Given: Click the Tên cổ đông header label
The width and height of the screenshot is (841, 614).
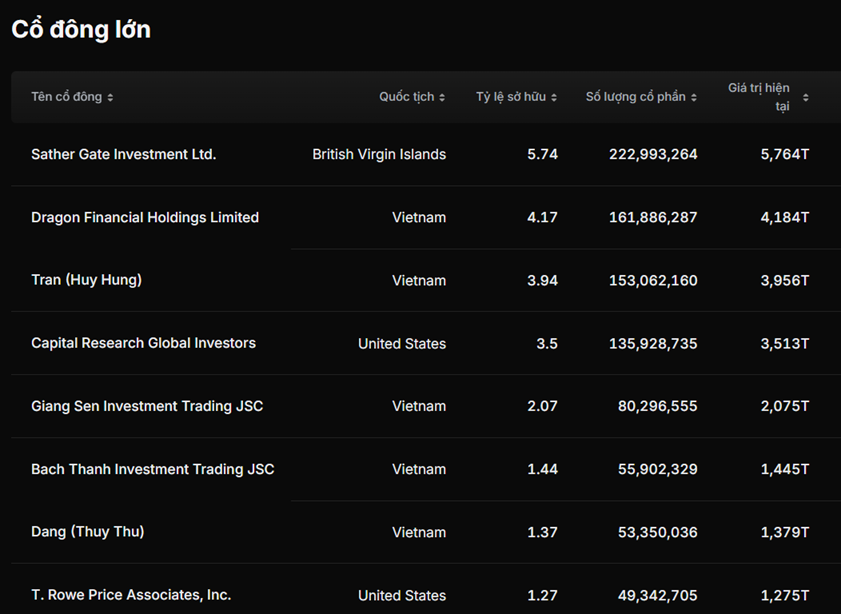Looking at the screenshot, I should point(67,97).
